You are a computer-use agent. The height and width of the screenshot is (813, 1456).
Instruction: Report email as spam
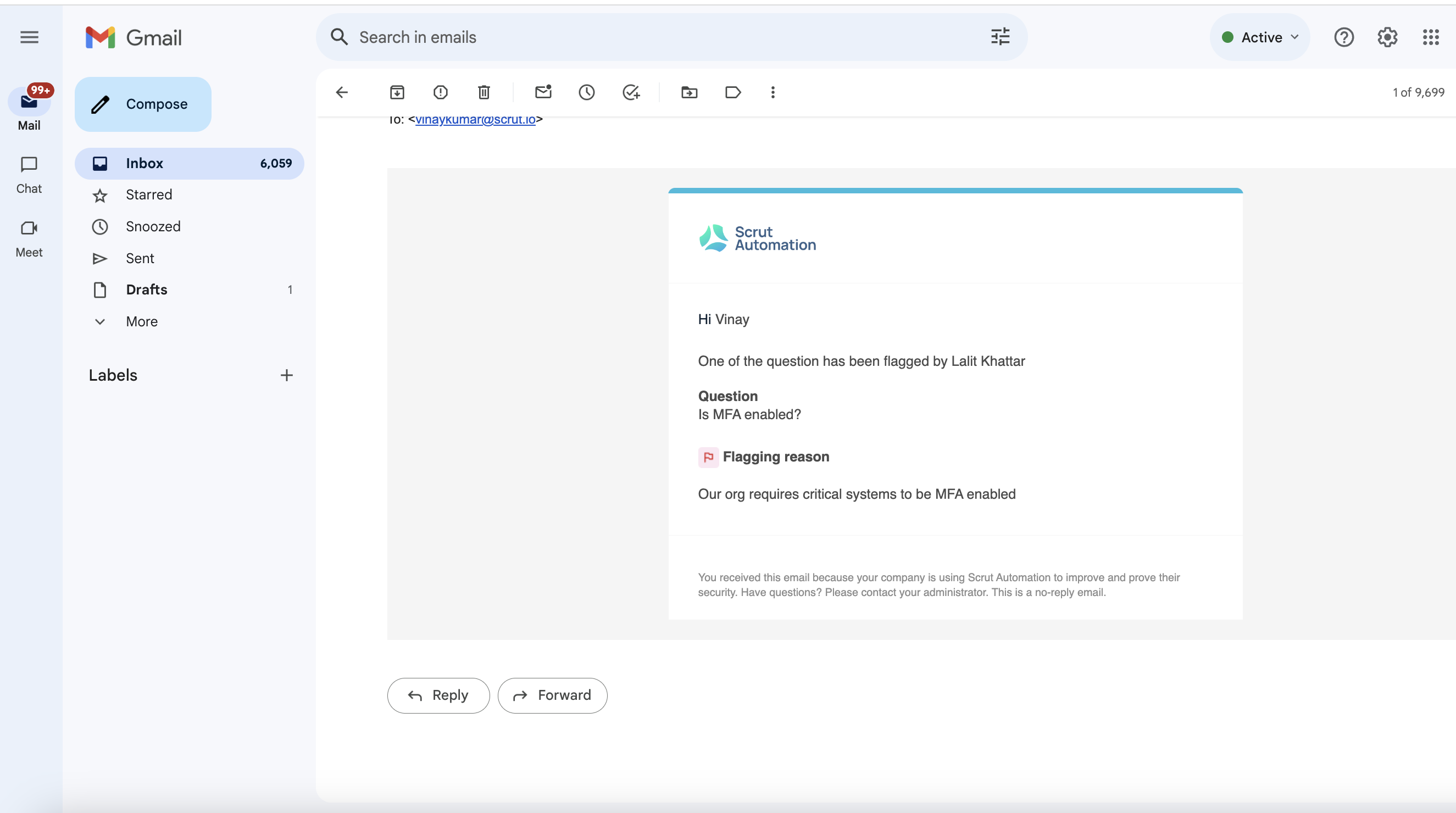pos(440,92)
